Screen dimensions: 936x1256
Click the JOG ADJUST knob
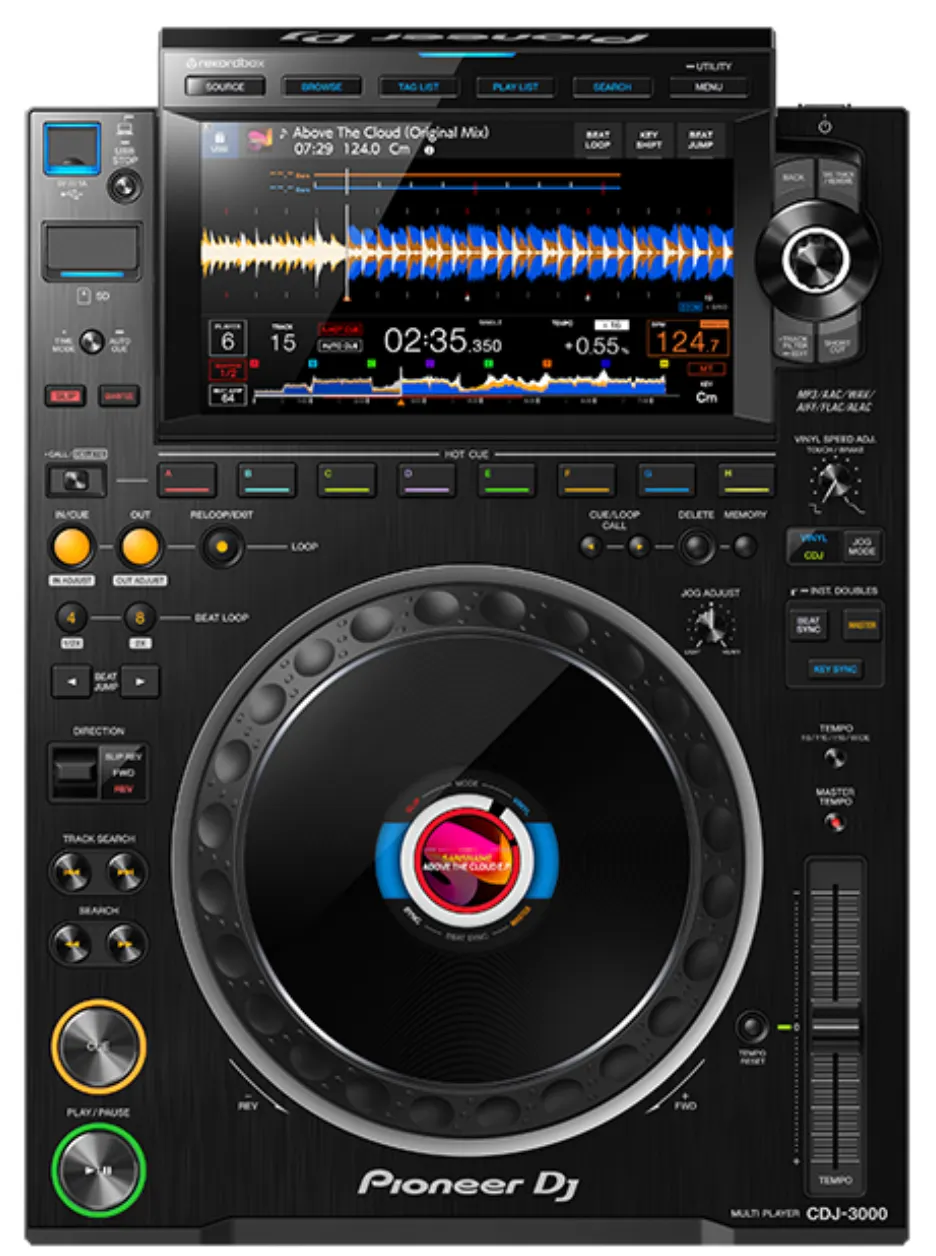[709, 627]
